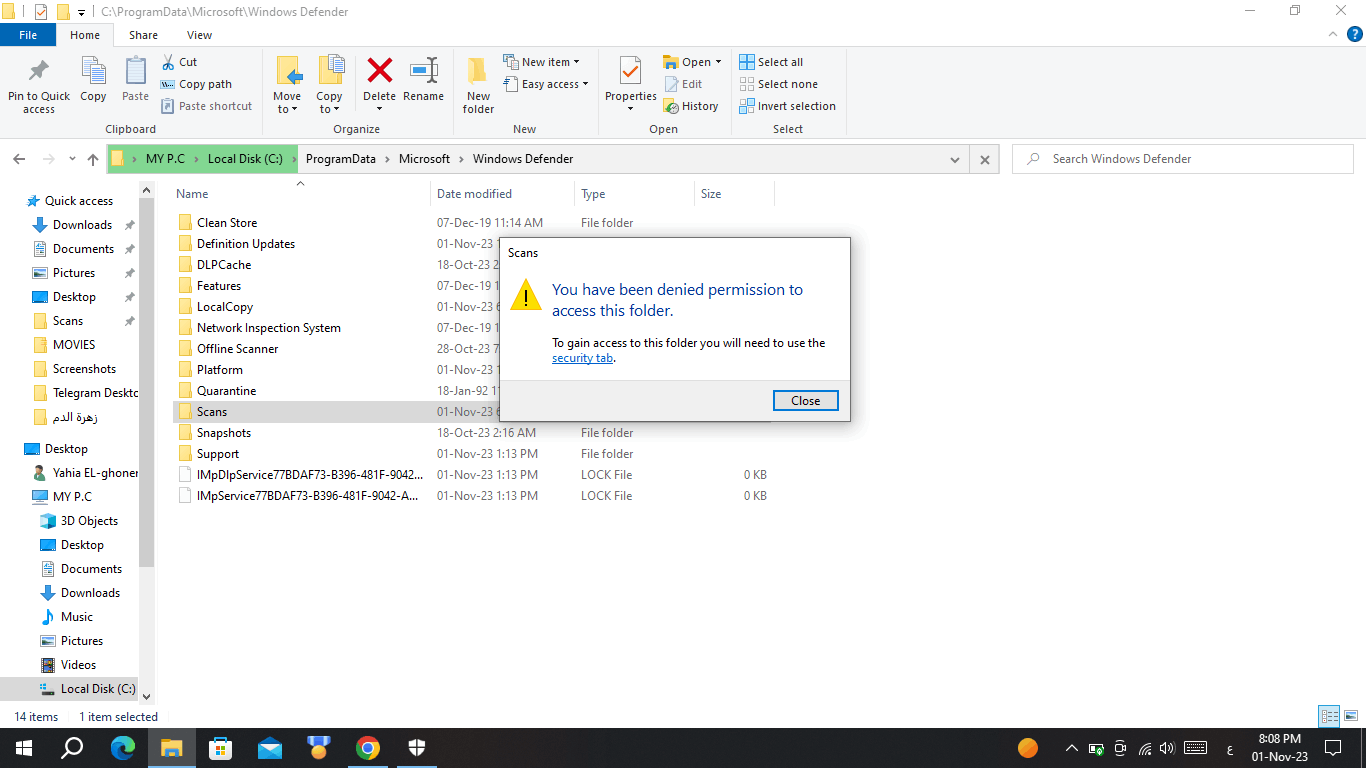Viewport: 1366px width, 768px height.
Task: Open the Recent locations dropdown arrow
Action: coord(72,159)
